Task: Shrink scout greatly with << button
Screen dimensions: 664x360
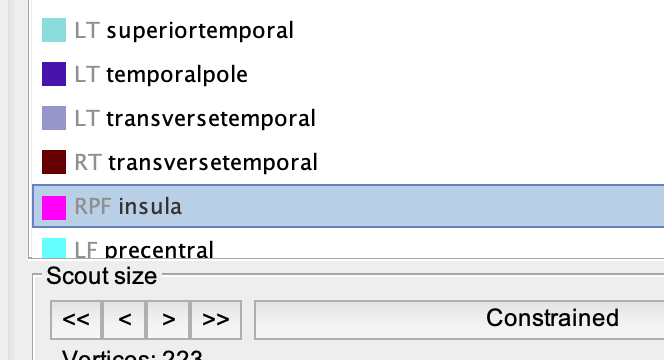Action: click(76, 320)
